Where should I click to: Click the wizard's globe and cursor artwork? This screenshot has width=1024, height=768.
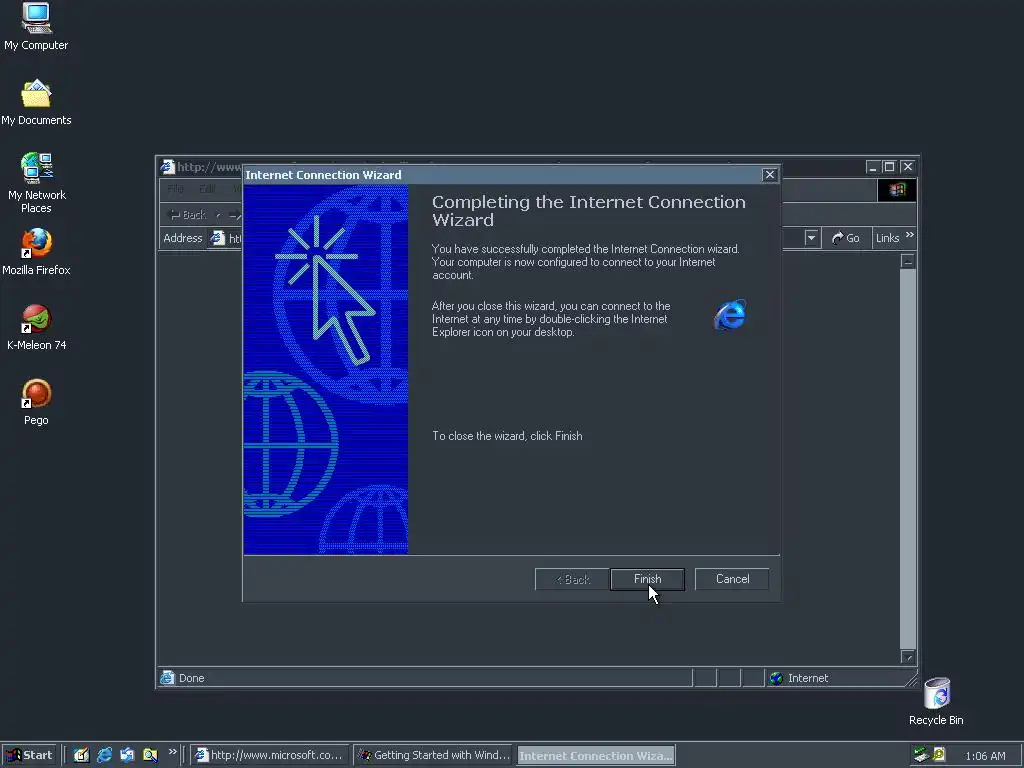(326, 370)
